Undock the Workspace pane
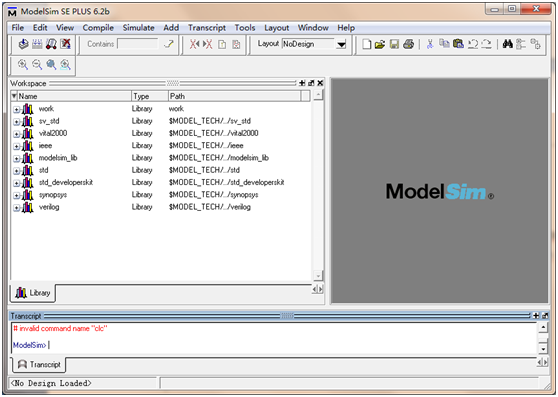Screen dimensions: 558x397 point(311,83)
